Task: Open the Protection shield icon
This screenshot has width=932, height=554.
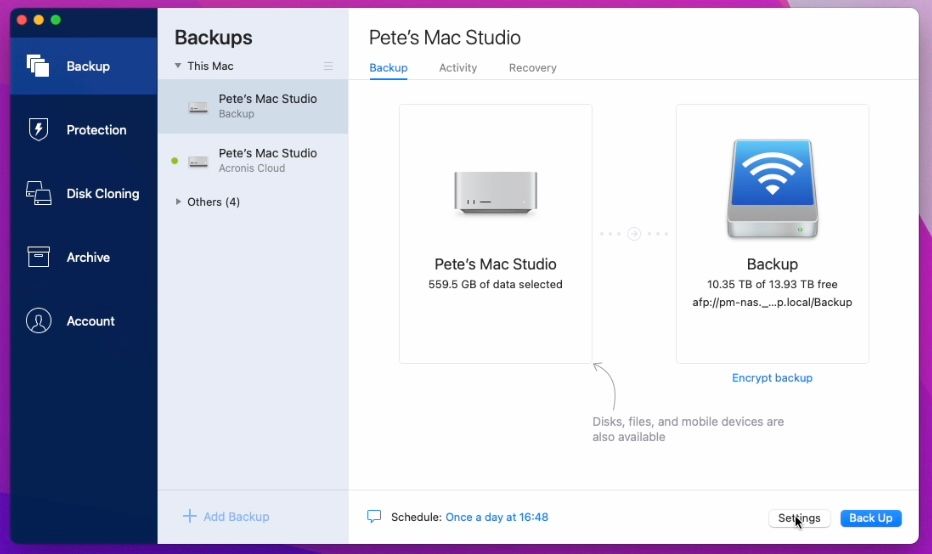Action: tap(38, 129)
